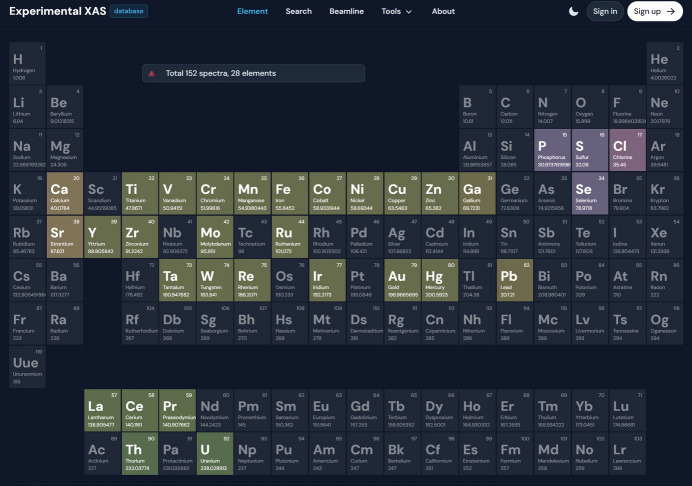Viewport: 692px width, 486px height.
Task: Click the warning triangle icon in spectra banner
Action: (x=152, y=73)
